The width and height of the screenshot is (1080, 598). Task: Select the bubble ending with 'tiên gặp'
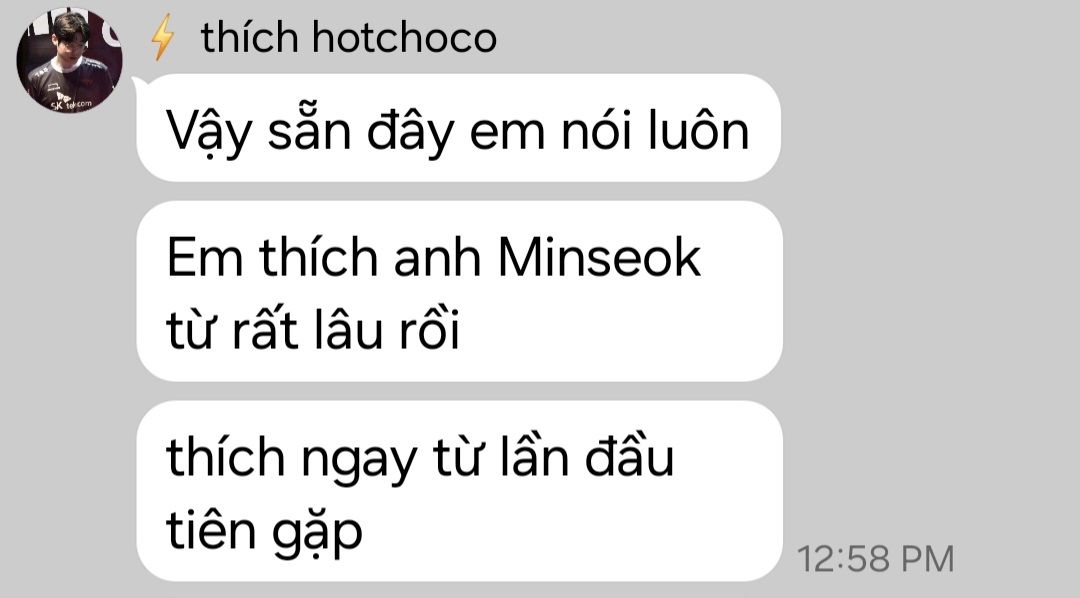coord(459,491)
